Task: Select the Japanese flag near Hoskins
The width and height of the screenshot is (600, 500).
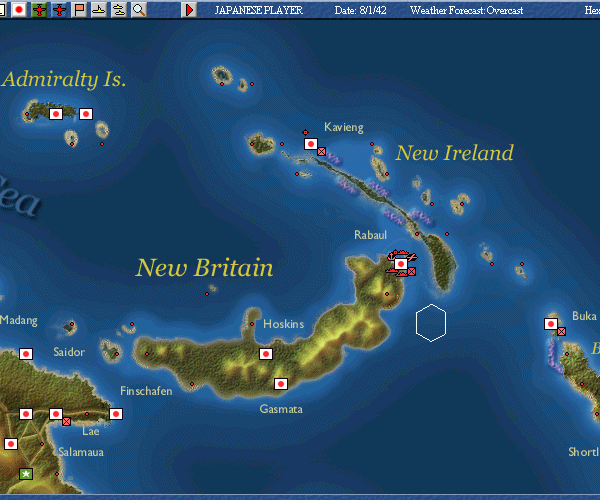Action: tap(266, 354)
